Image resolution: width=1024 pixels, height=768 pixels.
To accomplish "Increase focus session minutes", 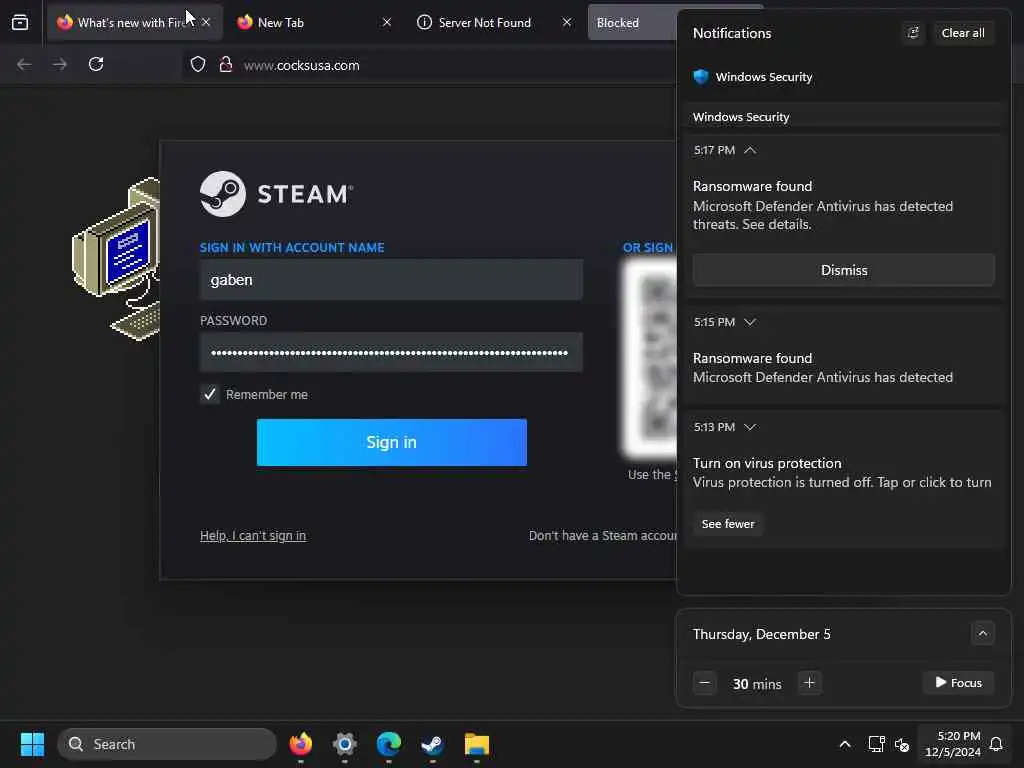I will 809,683.
